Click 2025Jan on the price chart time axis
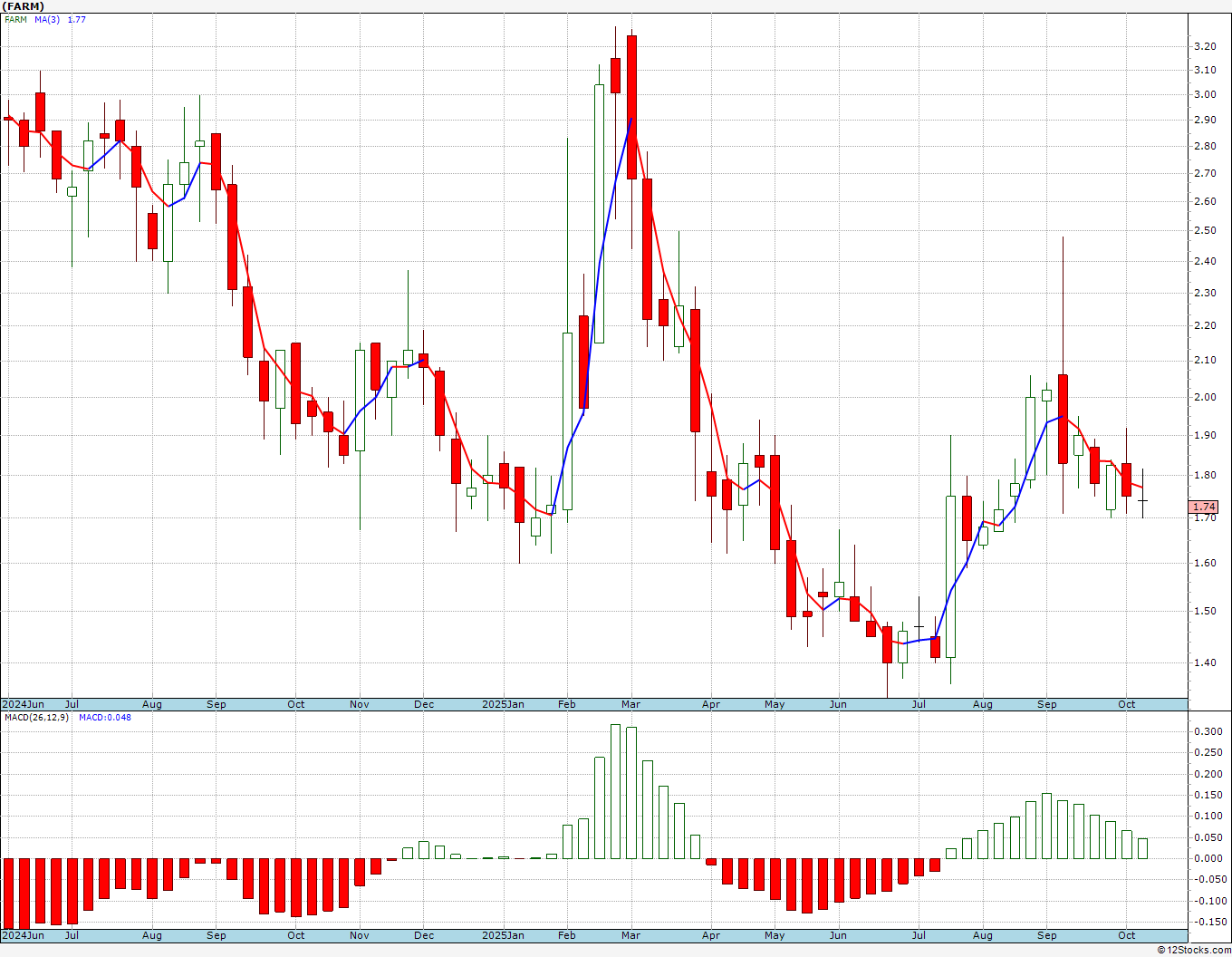Viewport: 1232px width, 957px height. coord(503,704)
